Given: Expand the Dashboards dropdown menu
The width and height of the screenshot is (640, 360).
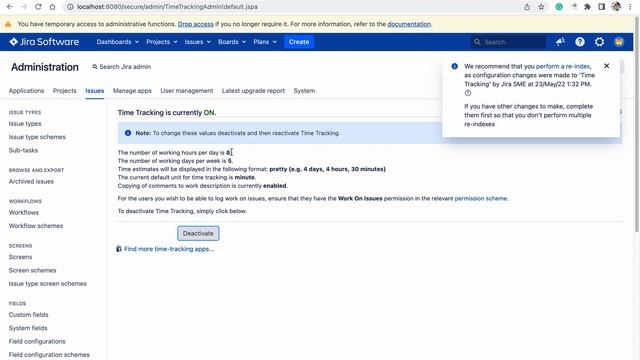Looking at the screenshot, I should pos(118,42).
